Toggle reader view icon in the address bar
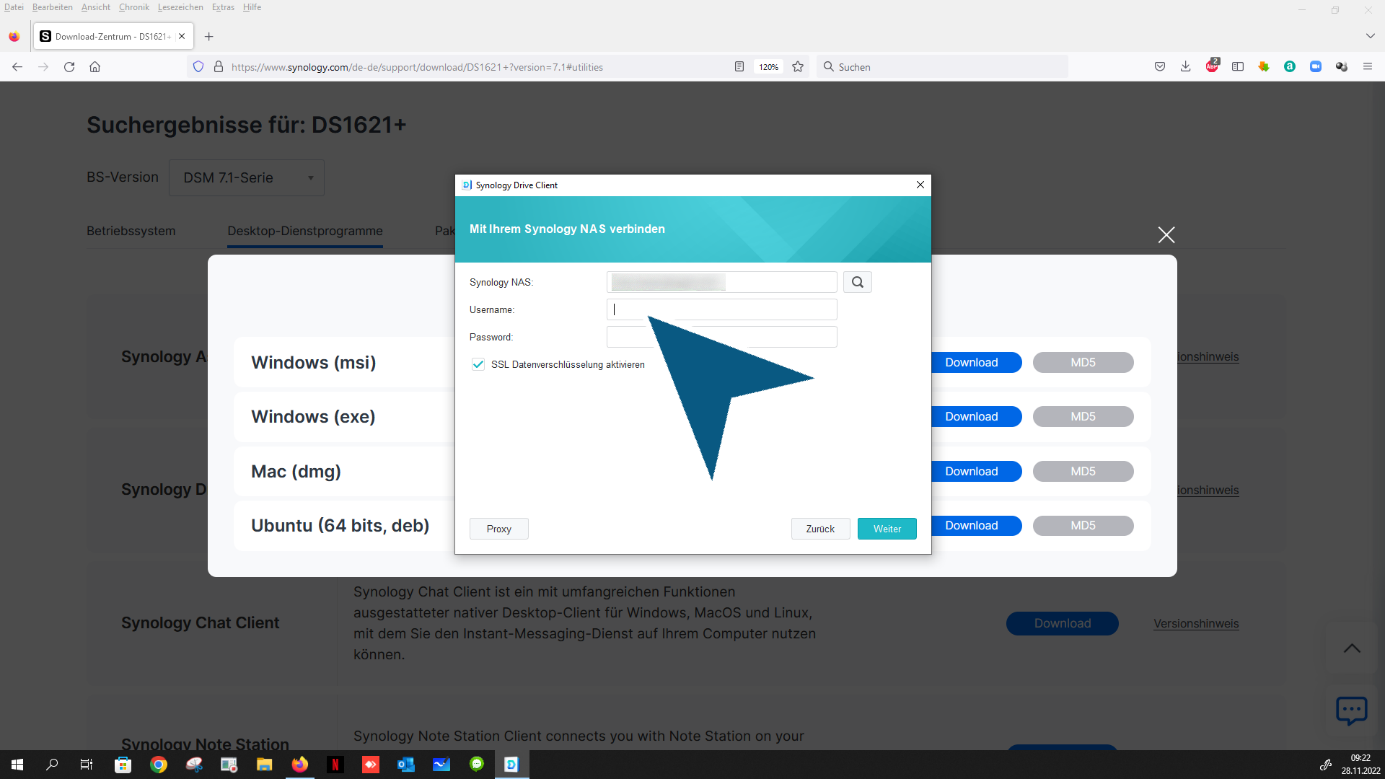The width and height of the screenshot is (1385, 779). pyautogui.click(x=739, y=67)
